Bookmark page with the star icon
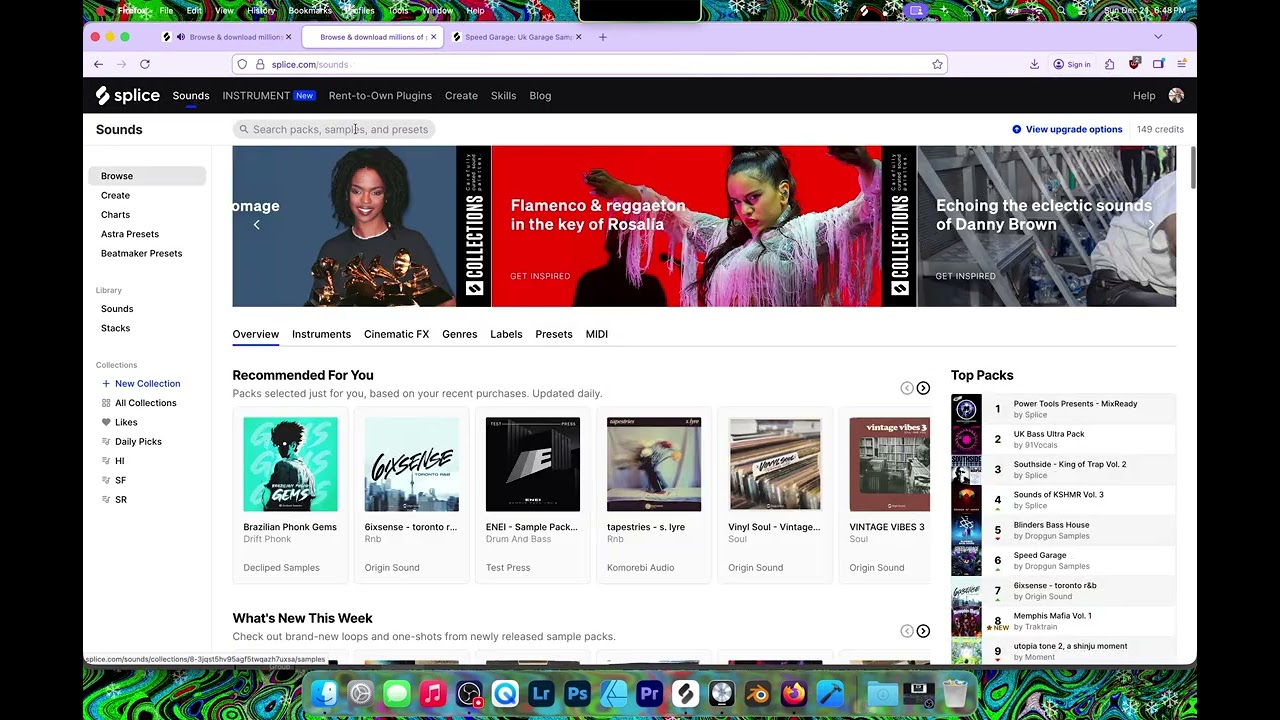 pos(937,64)
